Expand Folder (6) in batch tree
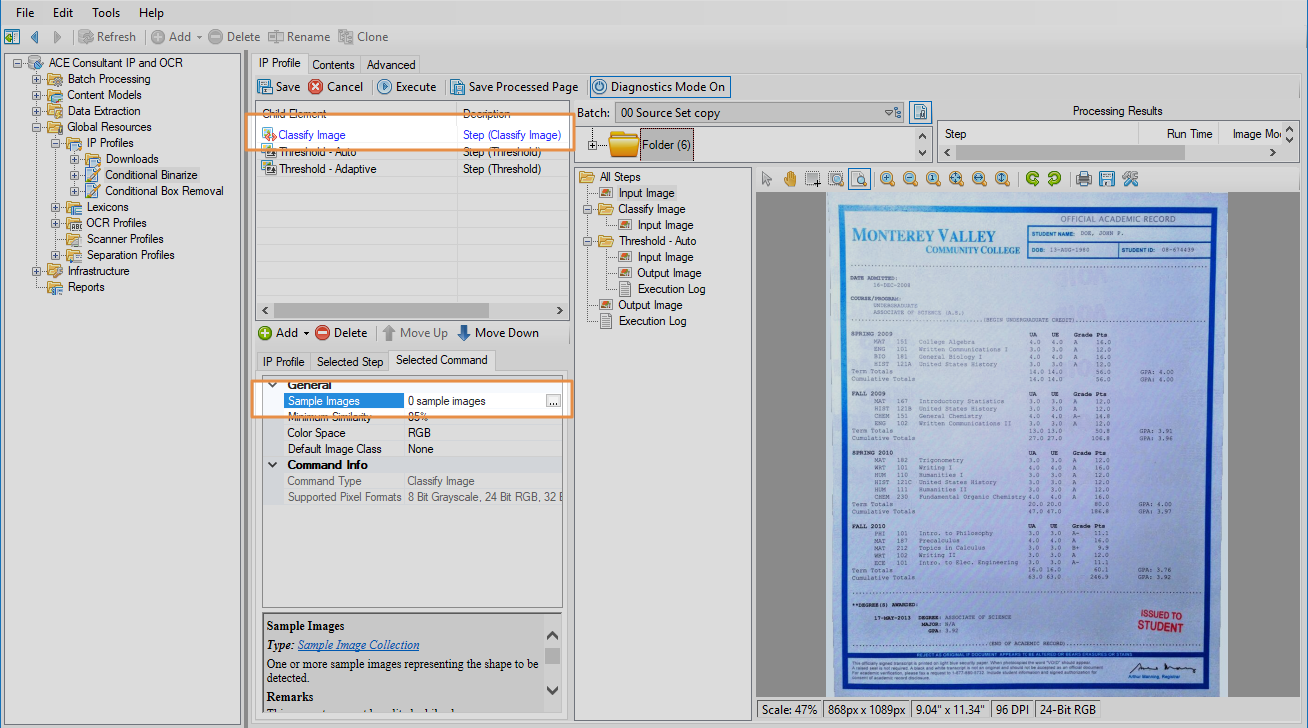This screenshot has height=728, width=1308. (x=594, y=146)
